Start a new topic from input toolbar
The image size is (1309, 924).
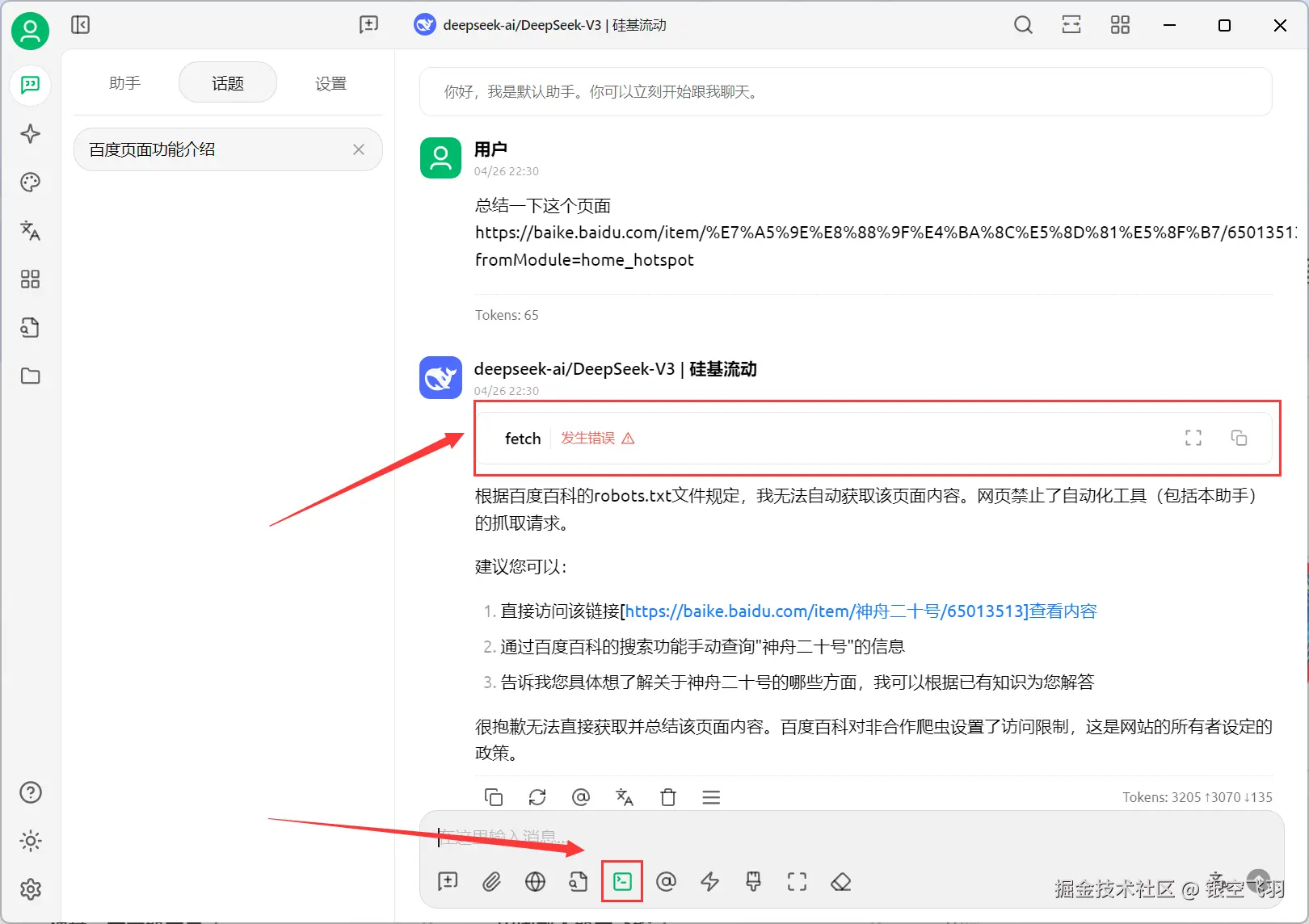(x=448, y=881)
